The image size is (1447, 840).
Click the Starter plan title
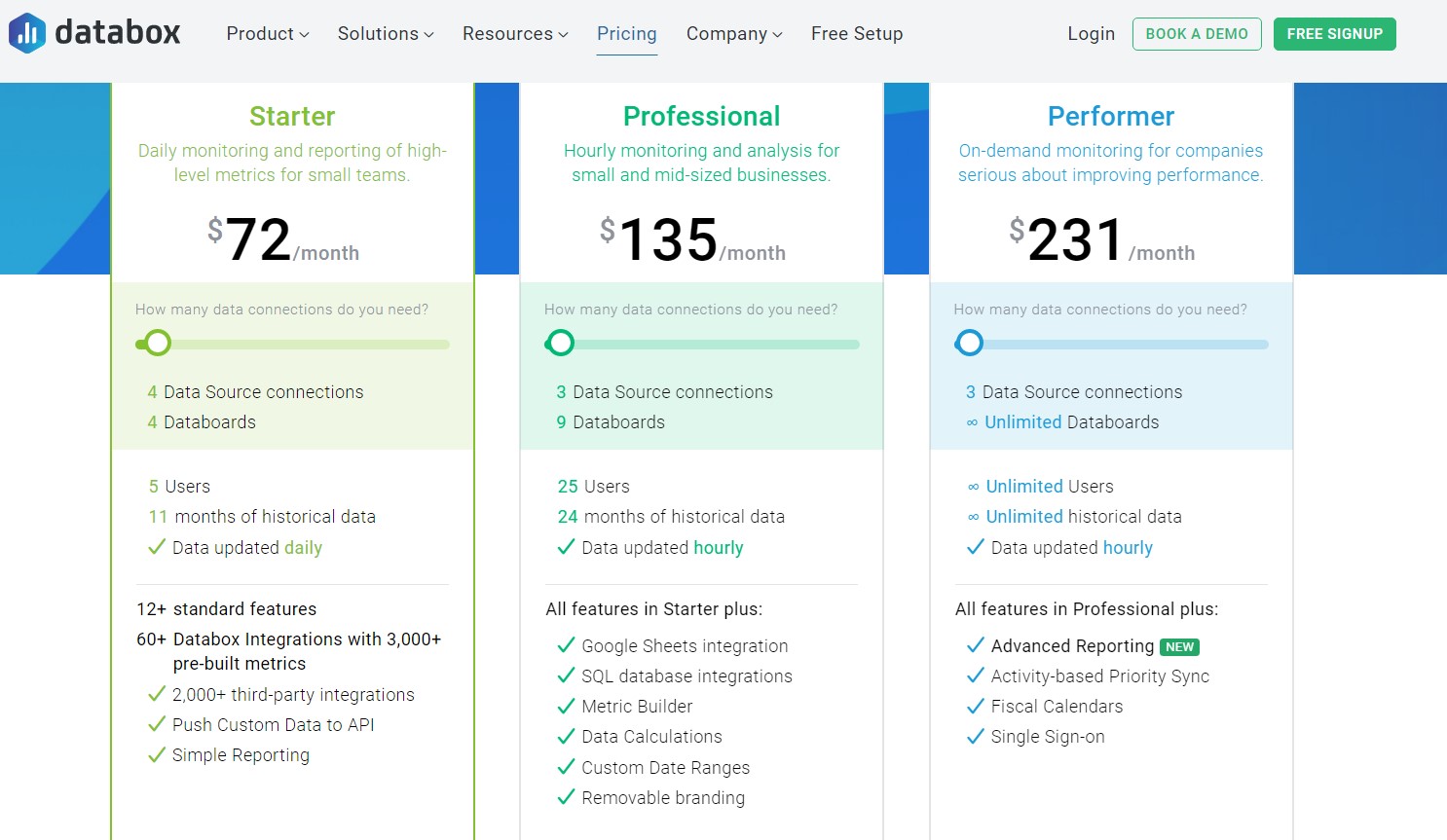click(292, 117)
